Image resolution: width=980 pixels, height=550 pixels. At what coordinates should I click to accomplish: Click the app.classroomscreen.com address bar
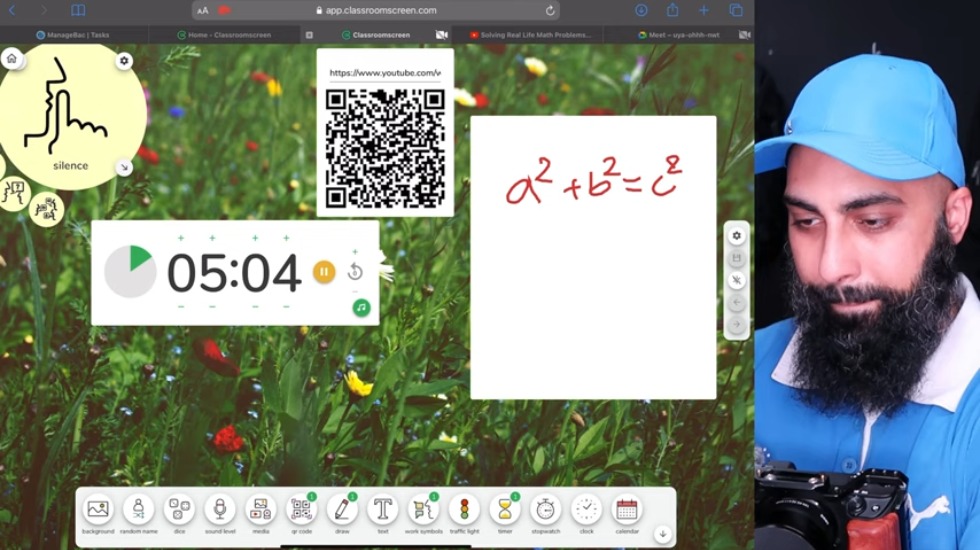pyautogui.click(x=376, y=11)
